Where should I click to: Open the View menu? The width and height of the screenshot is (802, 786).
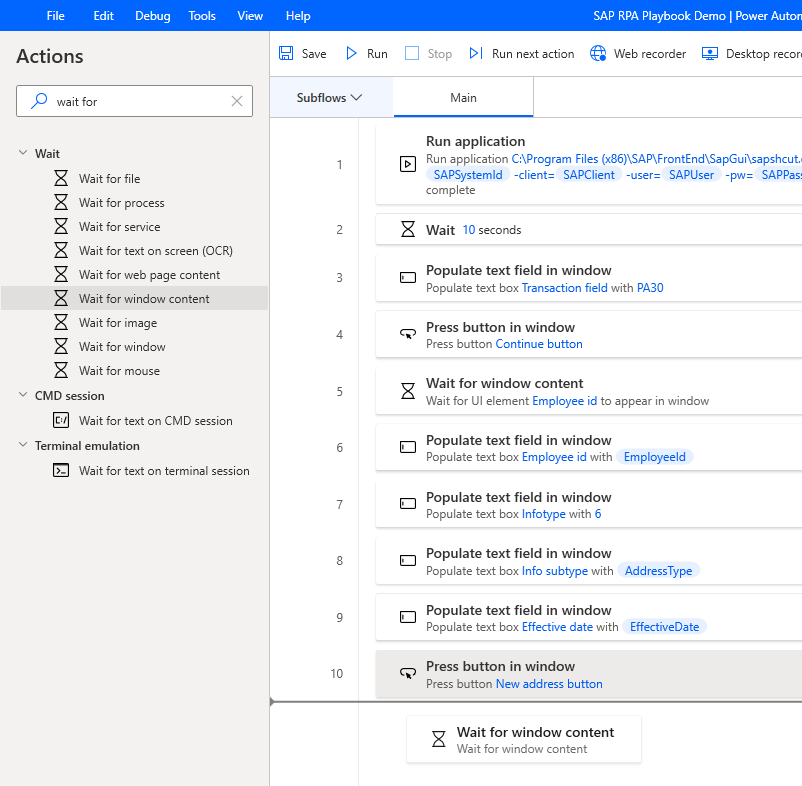[250, 16]
